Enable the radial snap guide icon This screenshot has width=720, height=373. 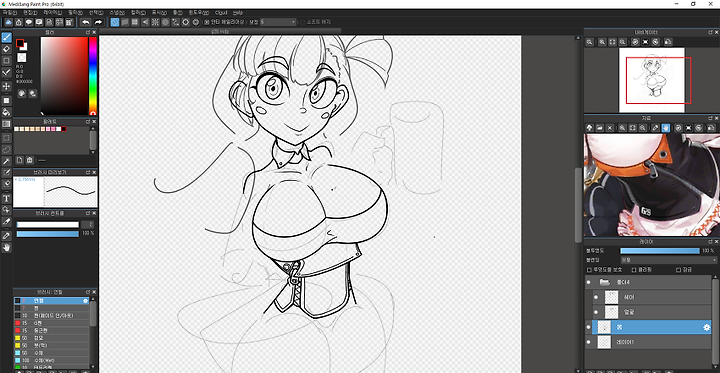click(156, 22)
